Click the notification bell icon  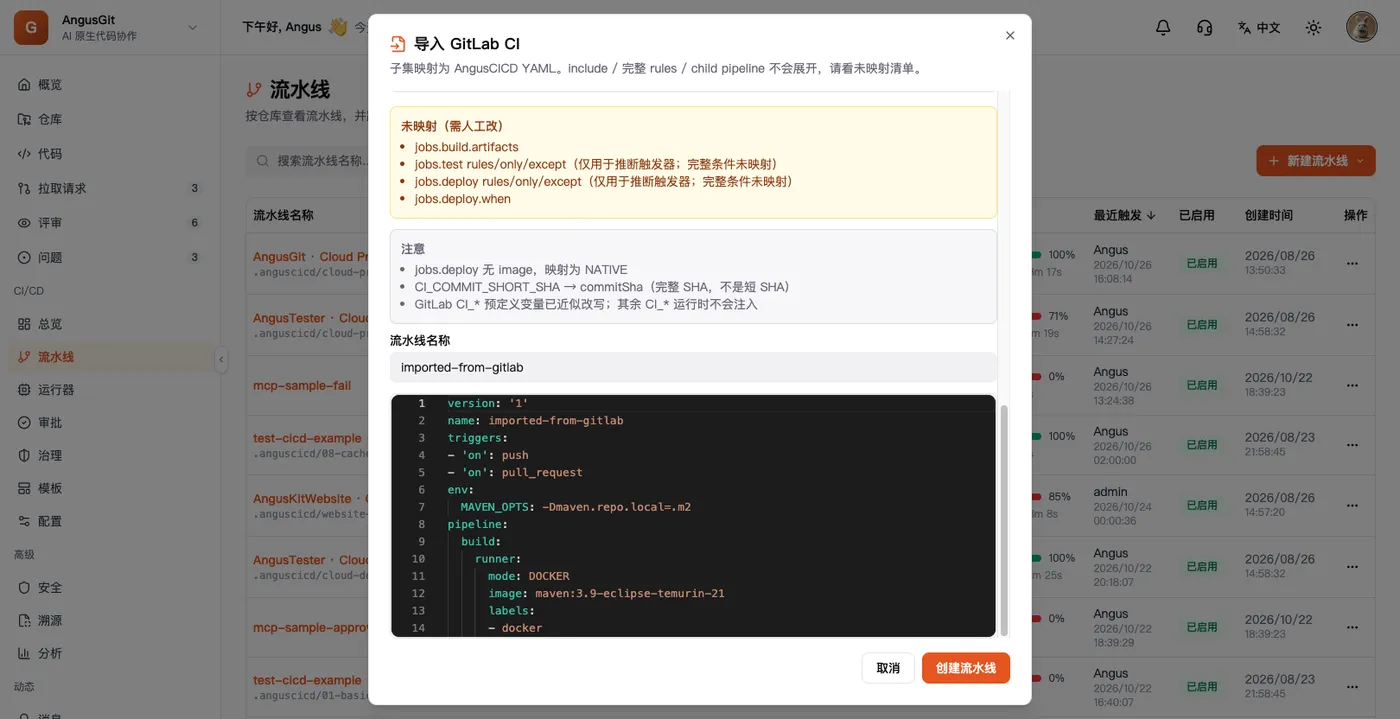[1163, 28]
